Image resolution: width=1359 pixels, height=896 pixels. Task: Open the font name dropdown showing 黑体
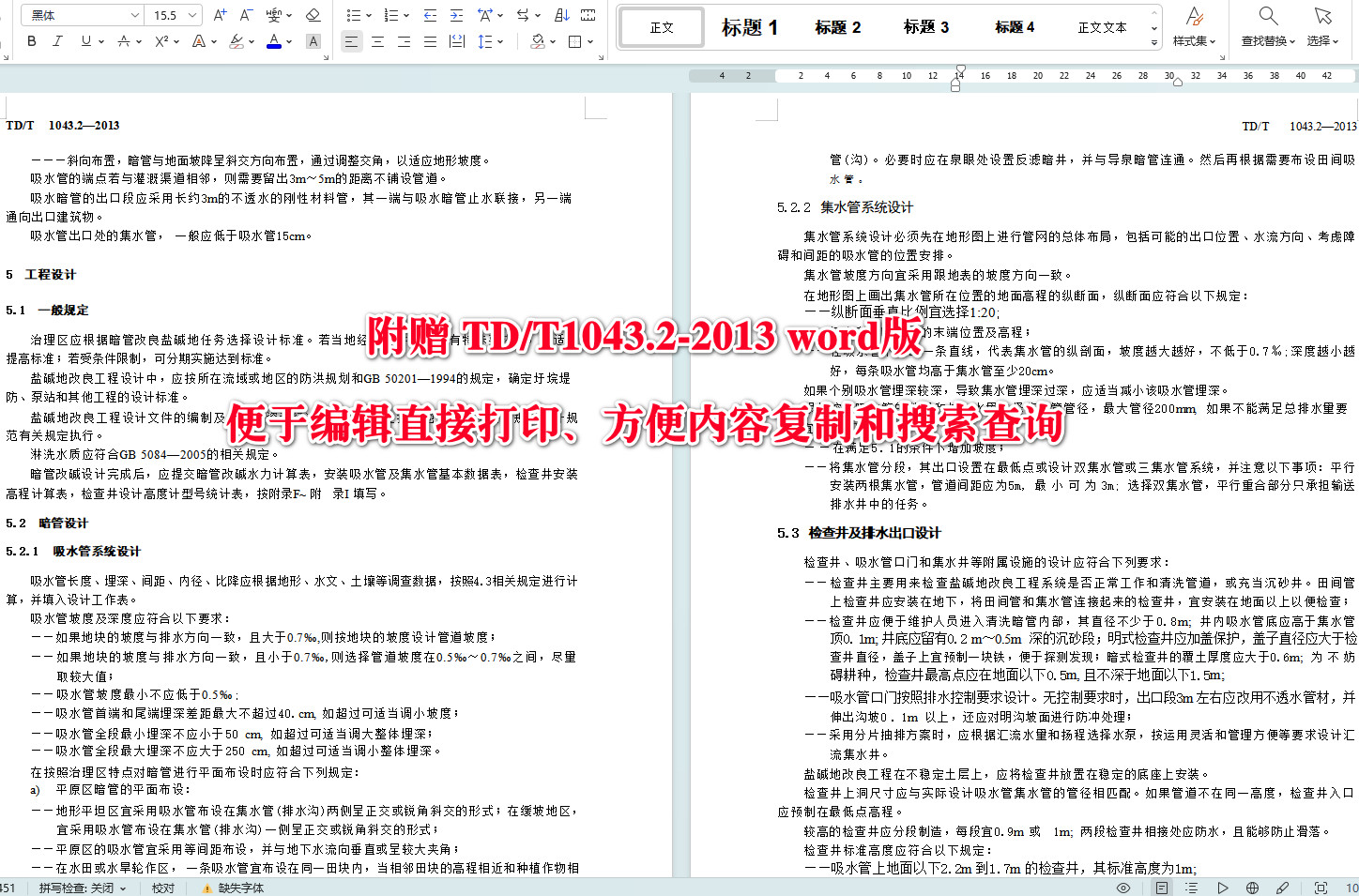82,15
